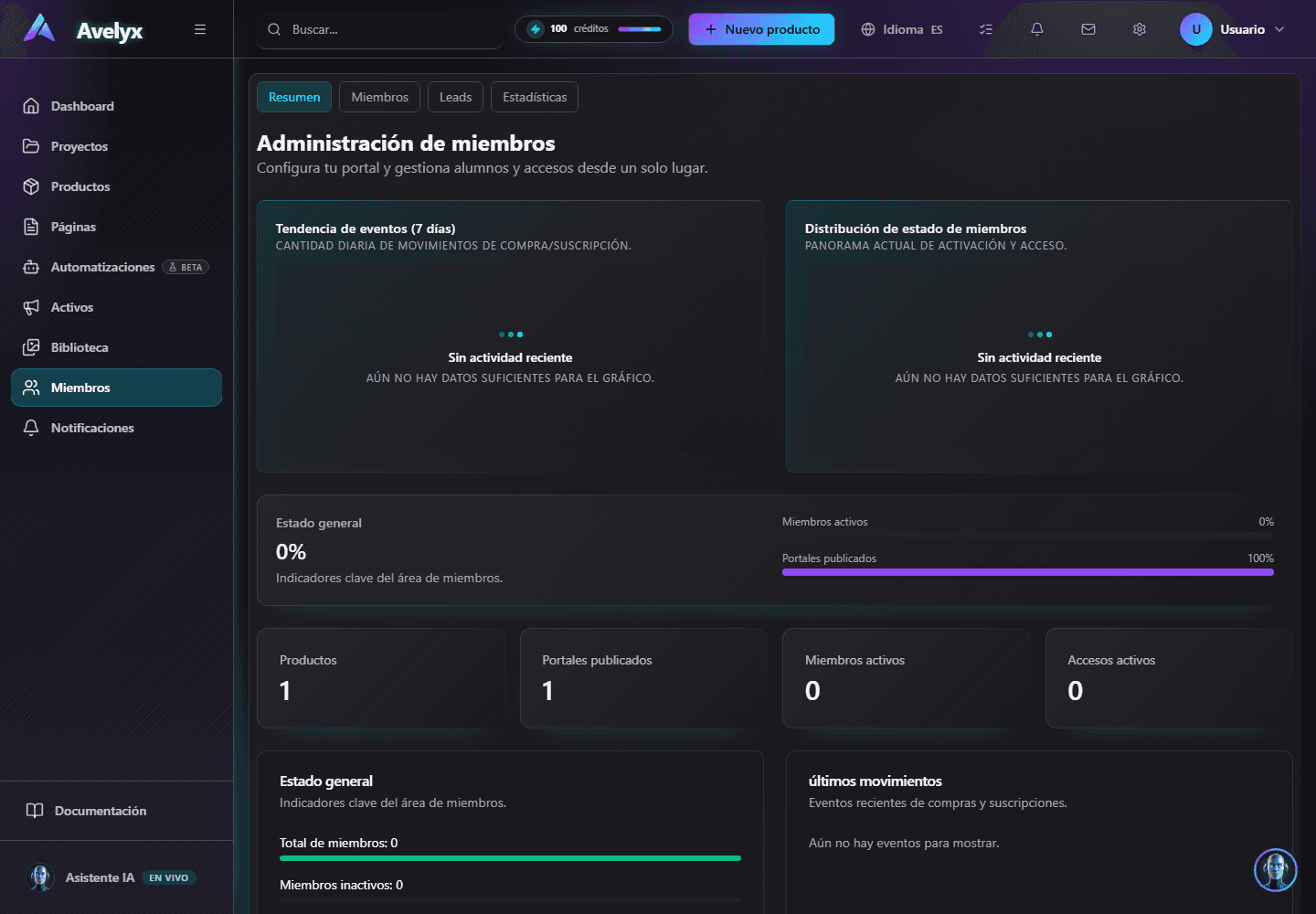Screen dimensions: 1316x914
Task: Switch to the Estadísticas tab
Action: click(535, 97)
